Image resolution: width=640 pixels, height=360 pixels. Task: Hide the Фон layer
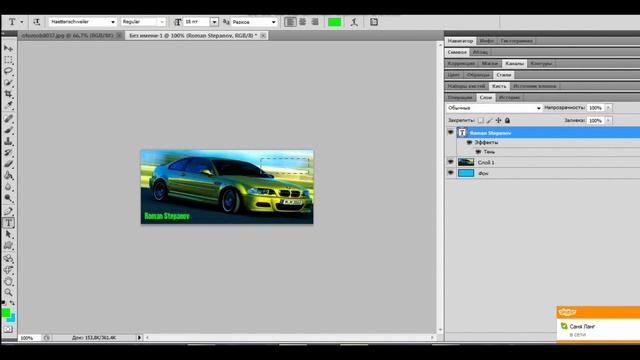click(x=451, y=173)
